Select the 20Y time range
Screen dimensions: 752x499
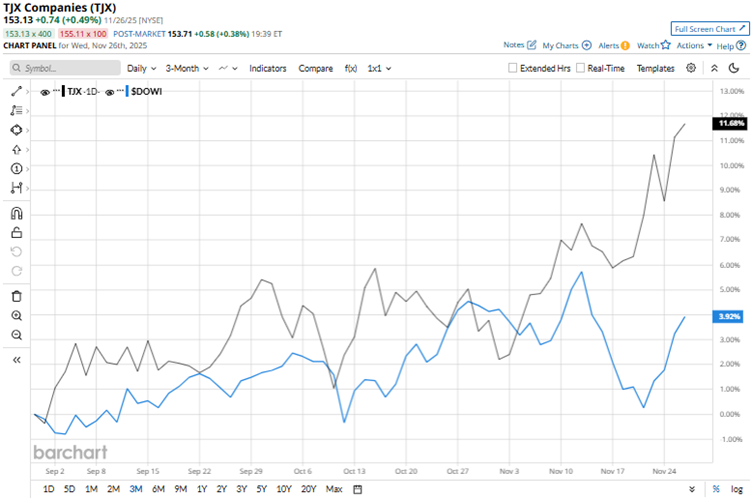[308, 489]
